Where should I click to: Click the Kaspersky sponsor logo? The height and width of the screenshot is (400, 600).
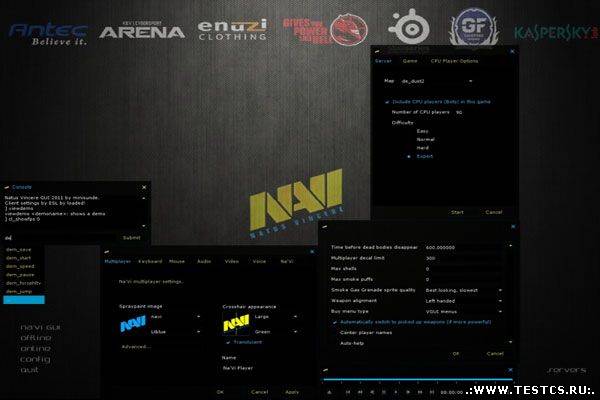coord(556,33)
